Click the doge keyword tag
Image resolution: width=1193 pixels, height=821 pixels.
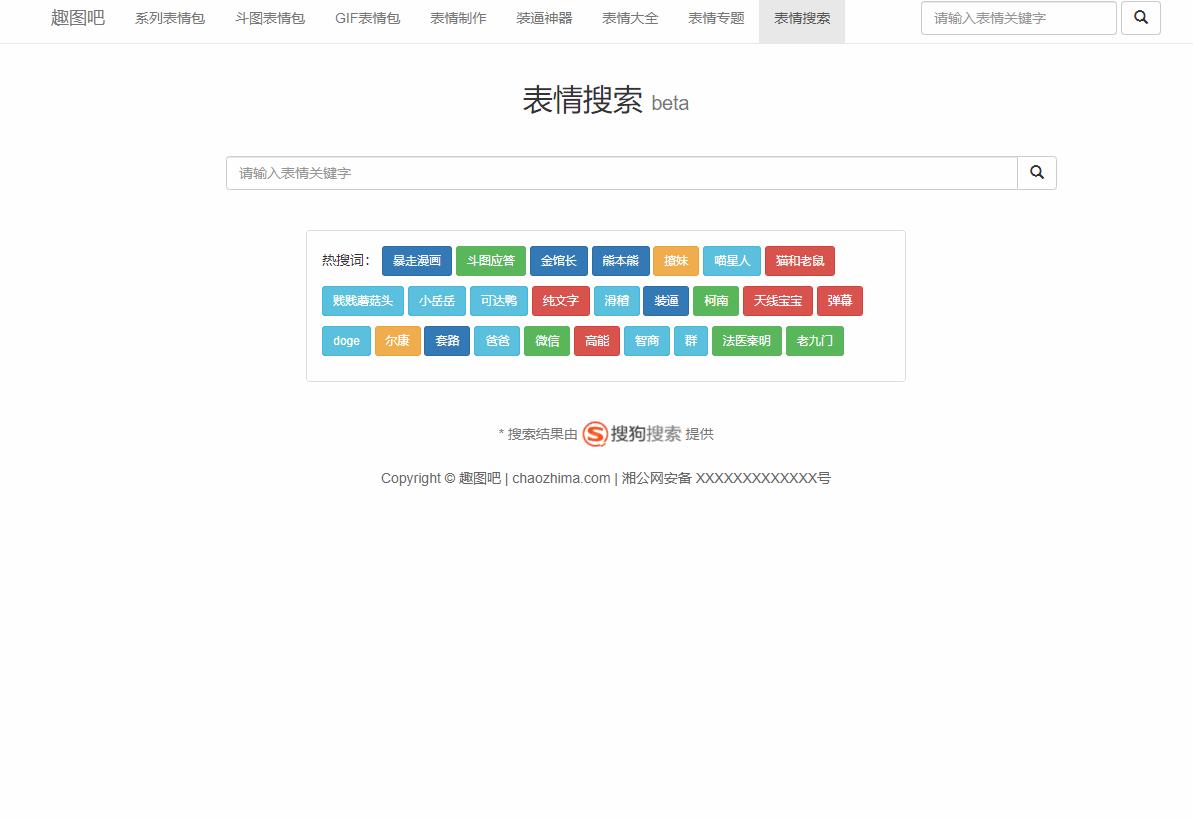(346, 341)
